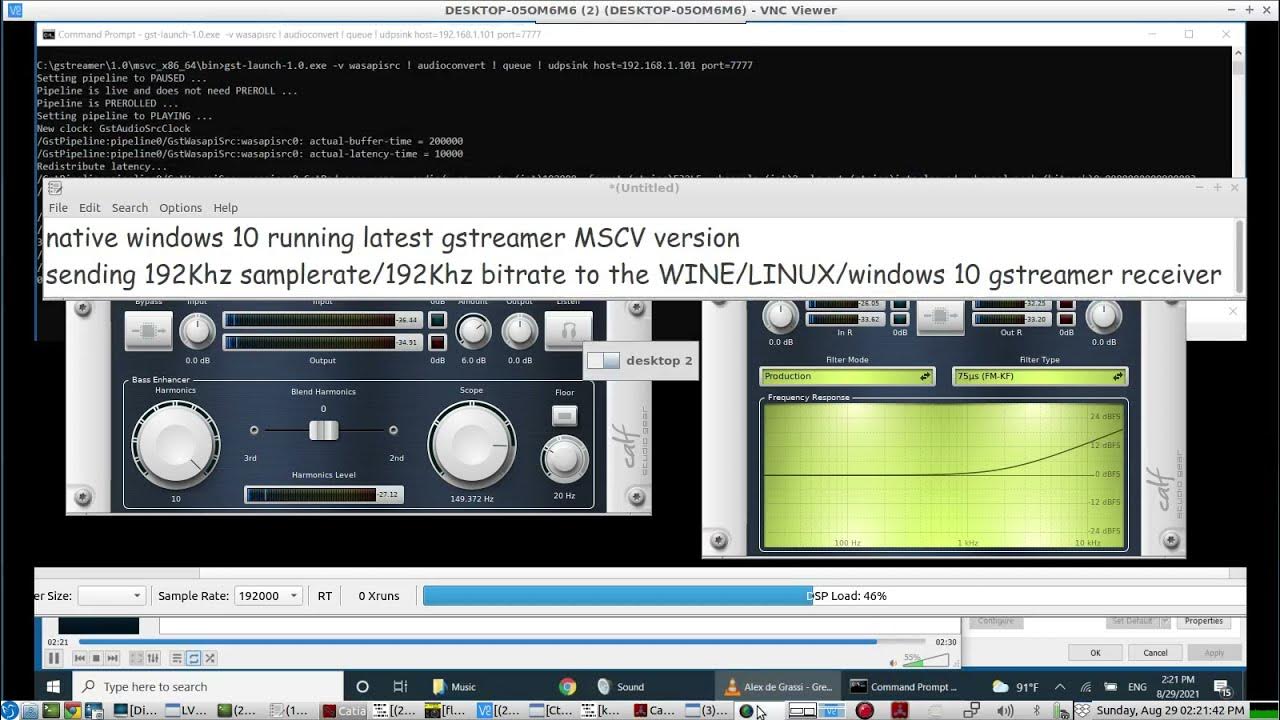This screenshot has width=1280, height=720.
Task: Click the RT indicator label
Action: tap(325, 596)
